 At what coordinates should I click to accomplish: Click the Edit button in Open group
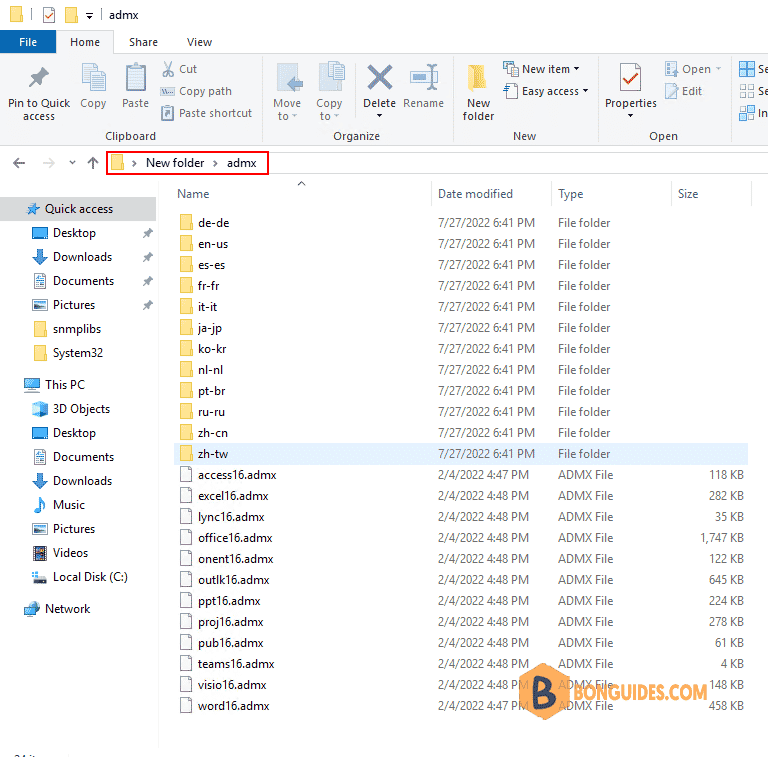[x=684, y=91]
